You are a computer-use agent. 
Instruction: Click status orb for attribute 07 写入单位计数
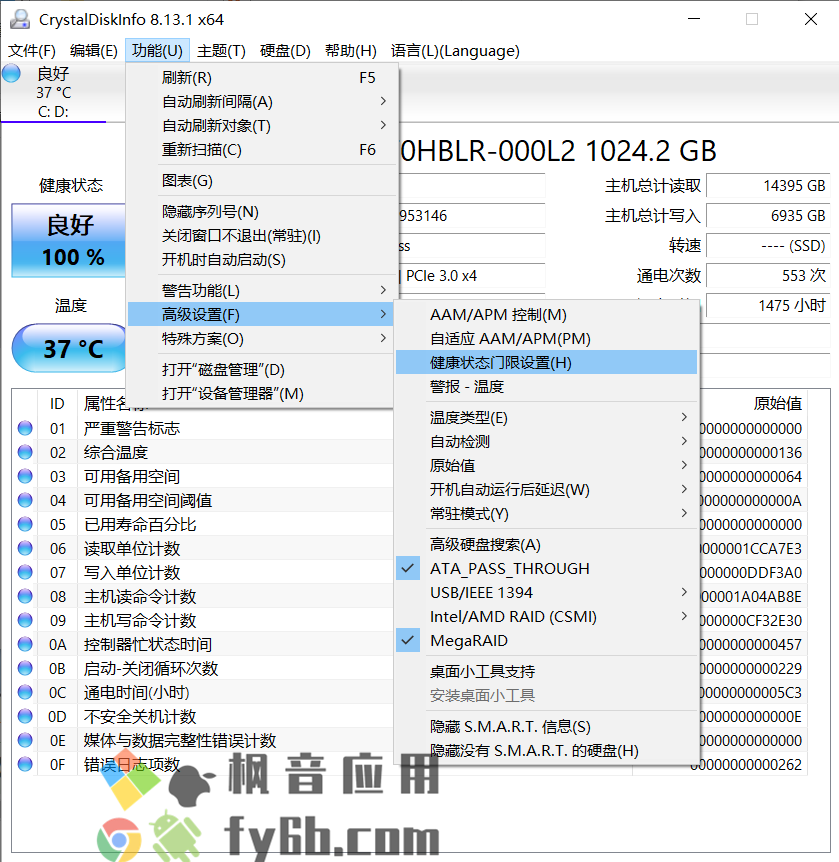point(25,572)
